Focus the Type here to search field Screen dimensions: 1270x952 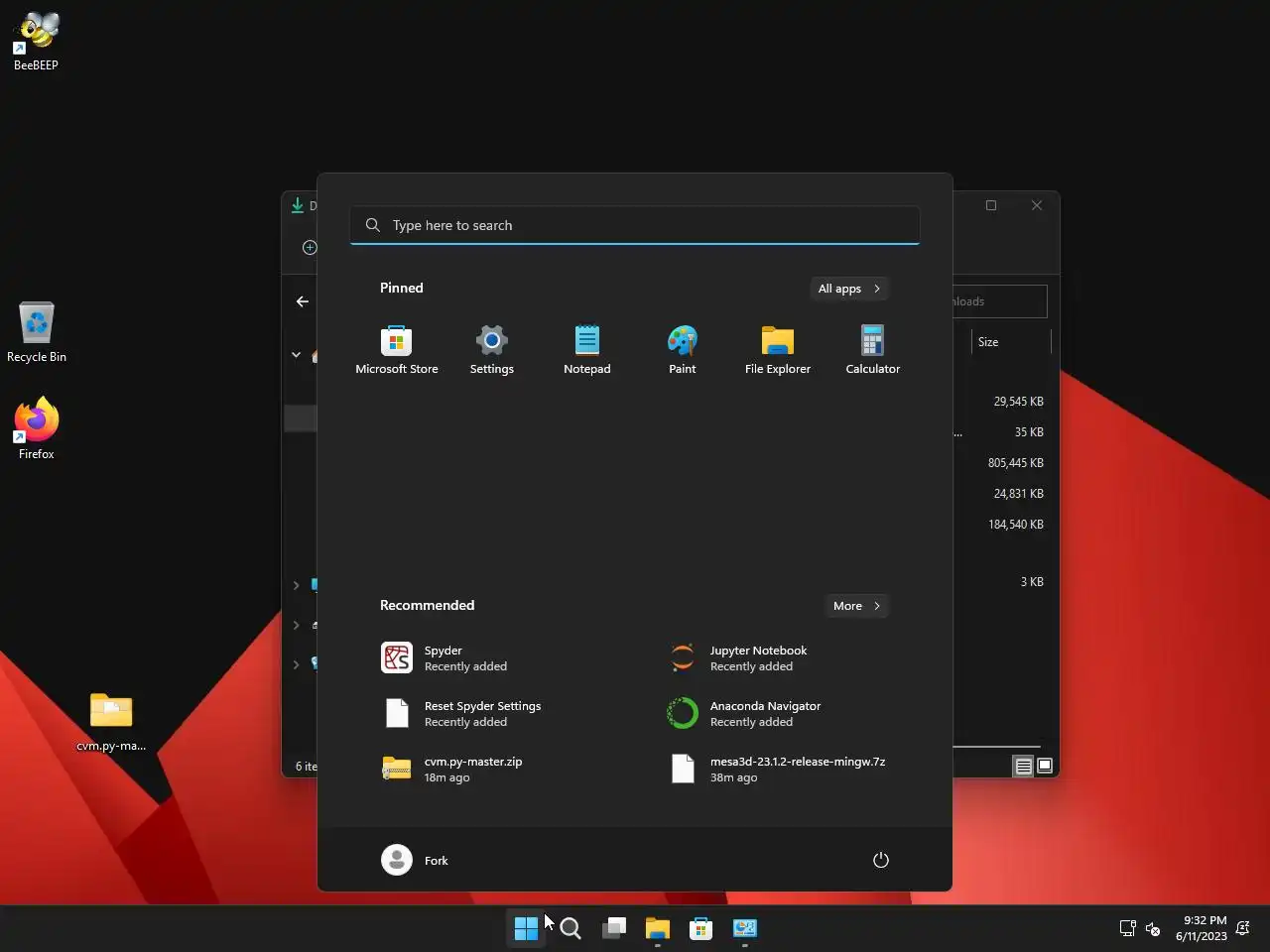pos(635,225)
